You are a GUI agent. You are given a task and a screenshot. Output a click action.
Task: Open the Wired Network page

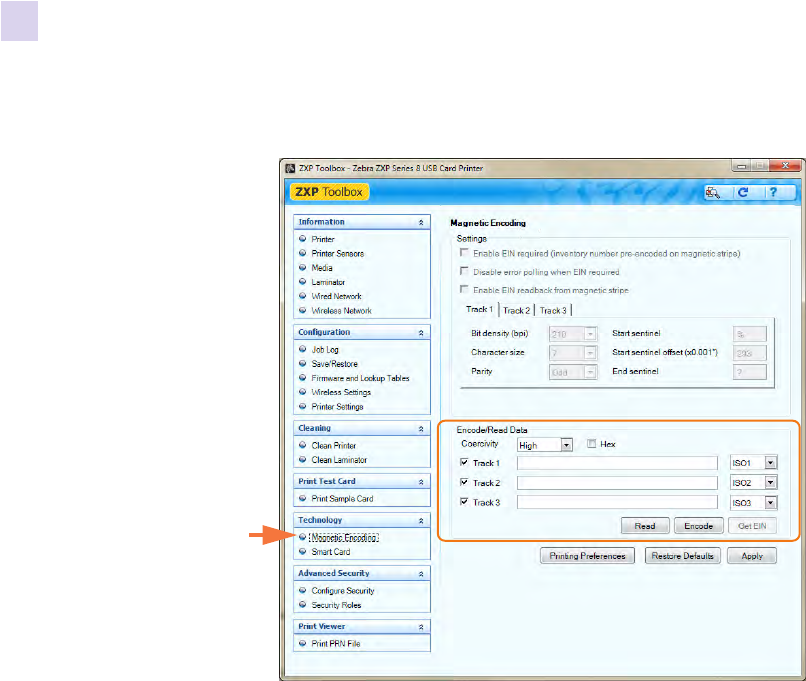tap(336, 296)
